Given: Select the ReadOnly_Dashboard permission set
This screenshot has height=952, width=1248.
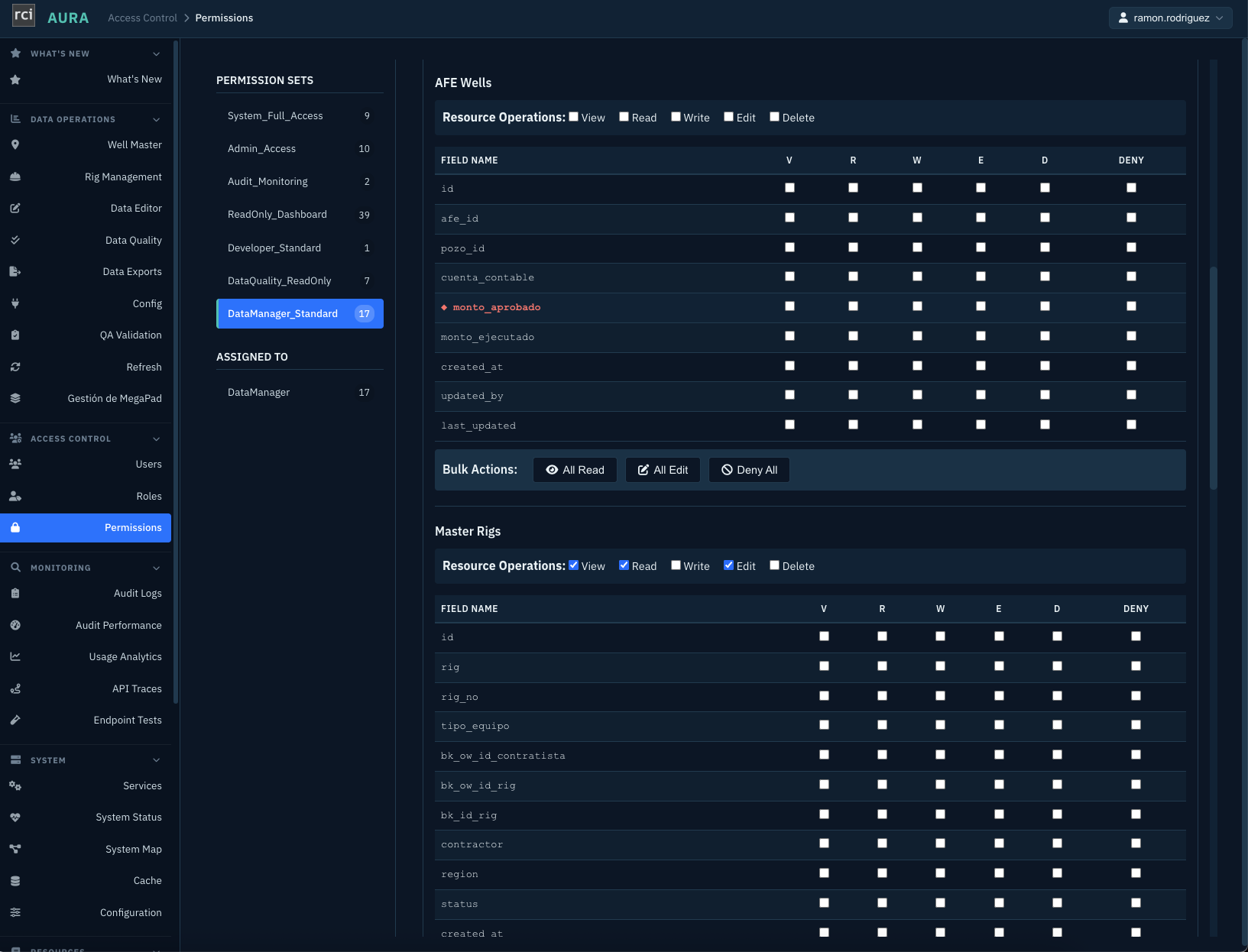Looking at the screenshot, I should tap(300, 215).
